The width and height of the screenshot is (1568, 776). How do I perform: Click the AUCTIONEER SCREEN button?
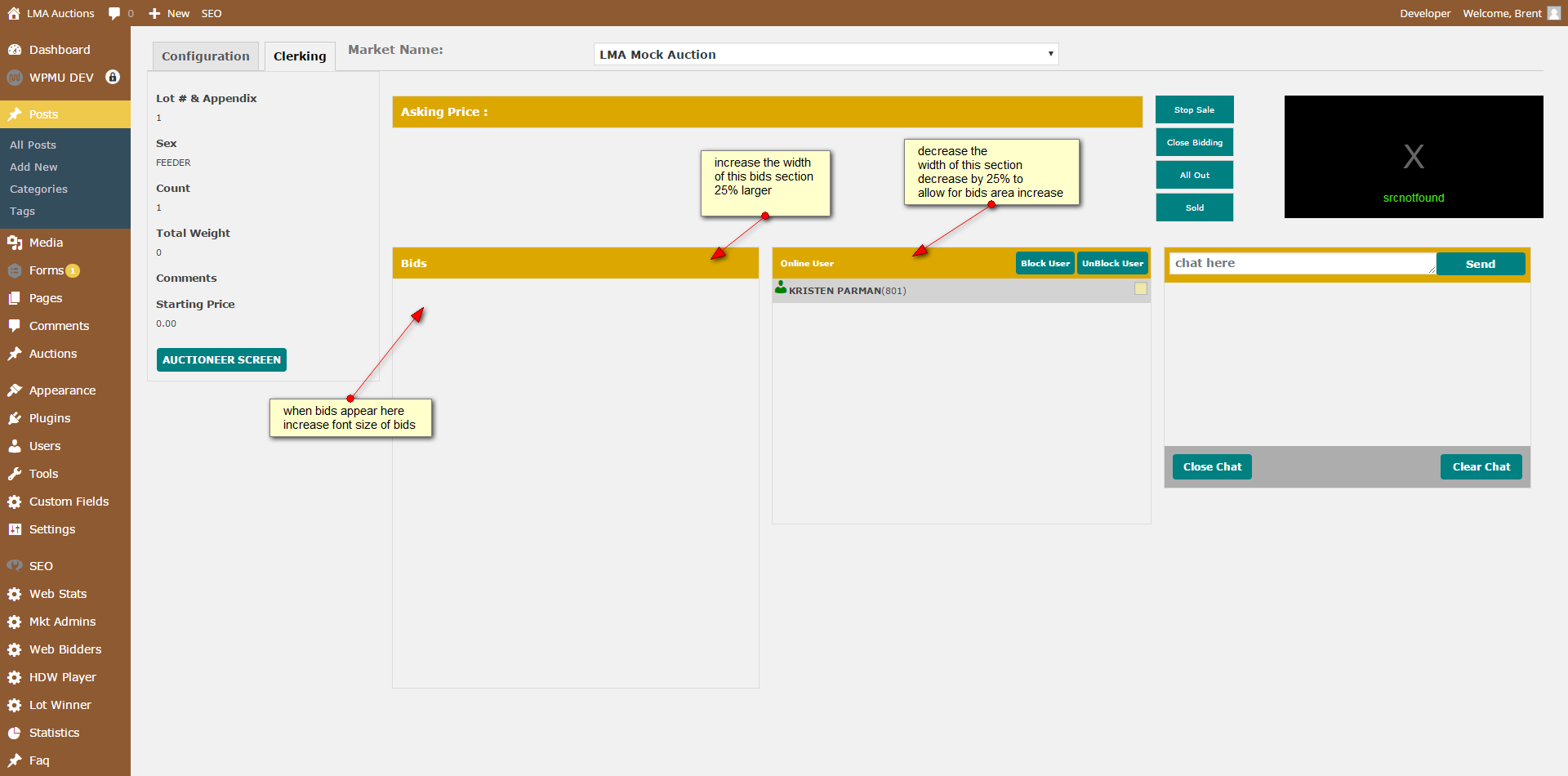pyautogui.click(x=221, y=359)
